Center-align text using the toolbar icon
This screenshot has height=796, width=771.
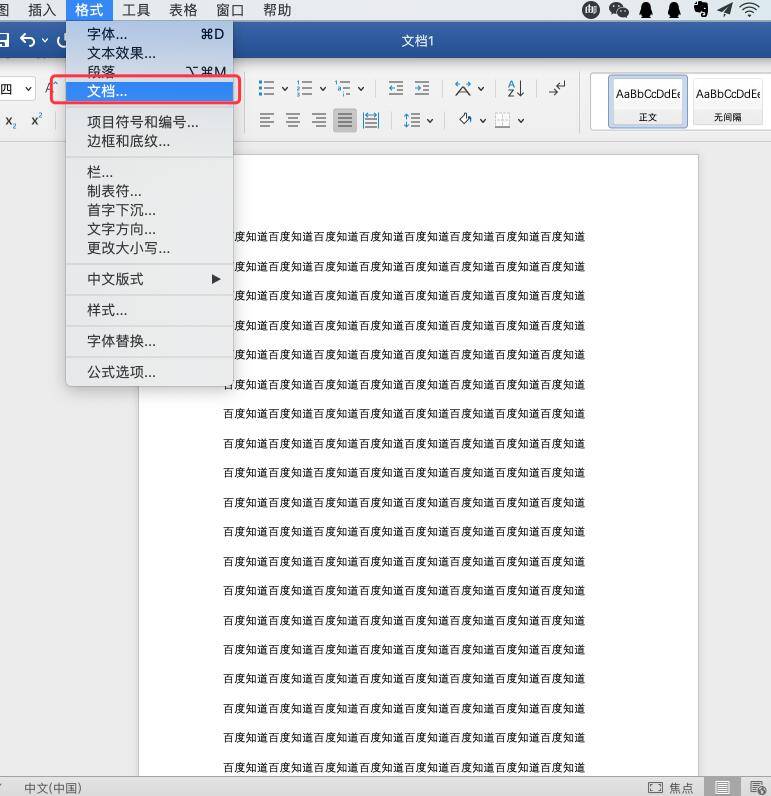pos(293,120)
